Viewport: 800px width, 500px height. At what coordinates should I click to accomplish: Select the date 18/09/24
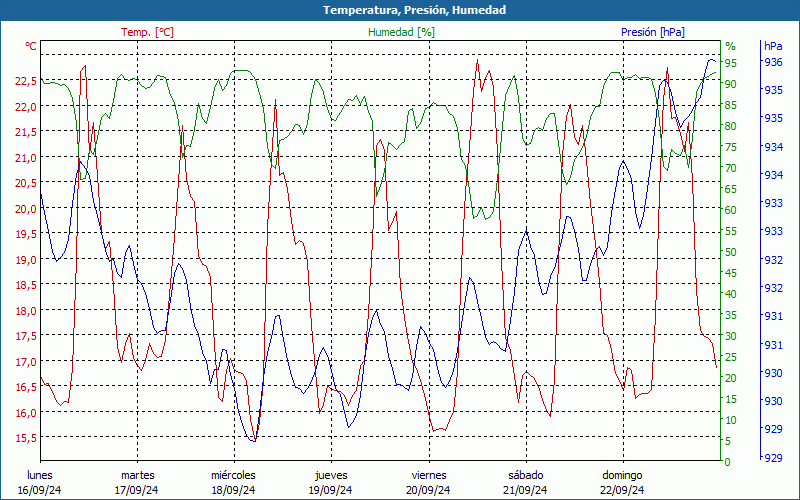pyautogui.click(x=234, y=490)
